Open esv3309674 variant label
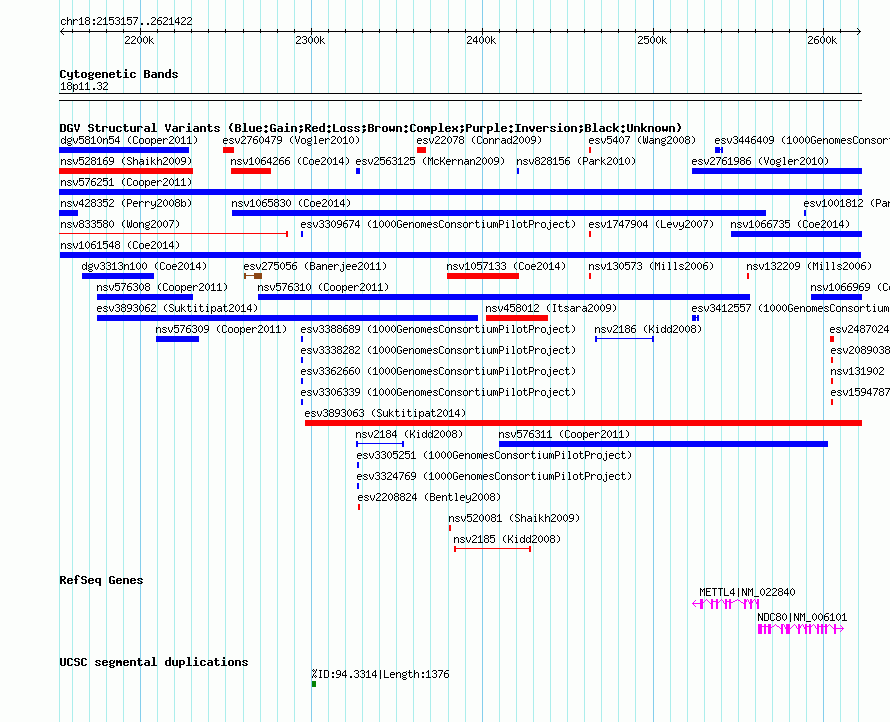The height and width of the screenshot is (722, 890). click(438, 224)
